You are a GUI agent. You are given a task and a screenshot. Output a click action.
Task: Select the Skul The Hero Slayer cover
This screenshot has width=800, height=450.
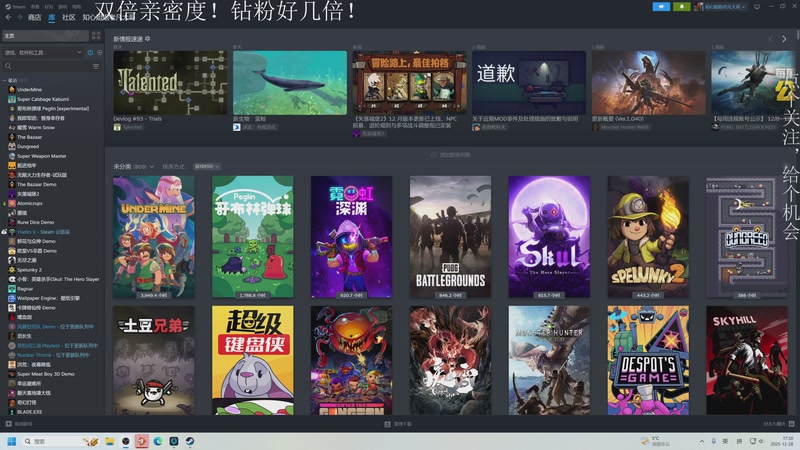pyautogui.click(x=549, y=237)
